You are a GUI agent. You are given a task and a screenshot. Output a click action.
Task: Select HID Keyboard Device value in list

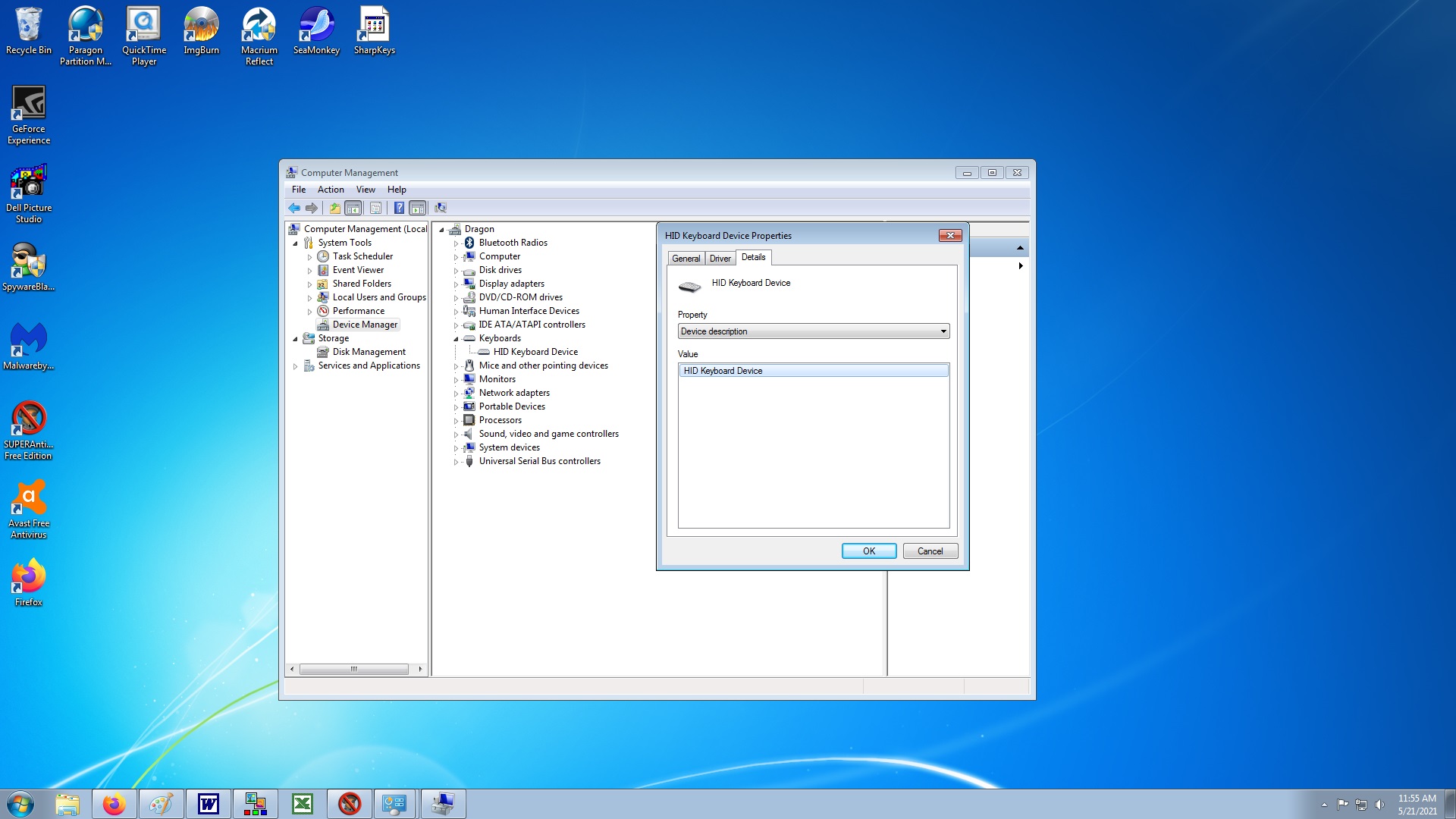[x=813, y=371]
